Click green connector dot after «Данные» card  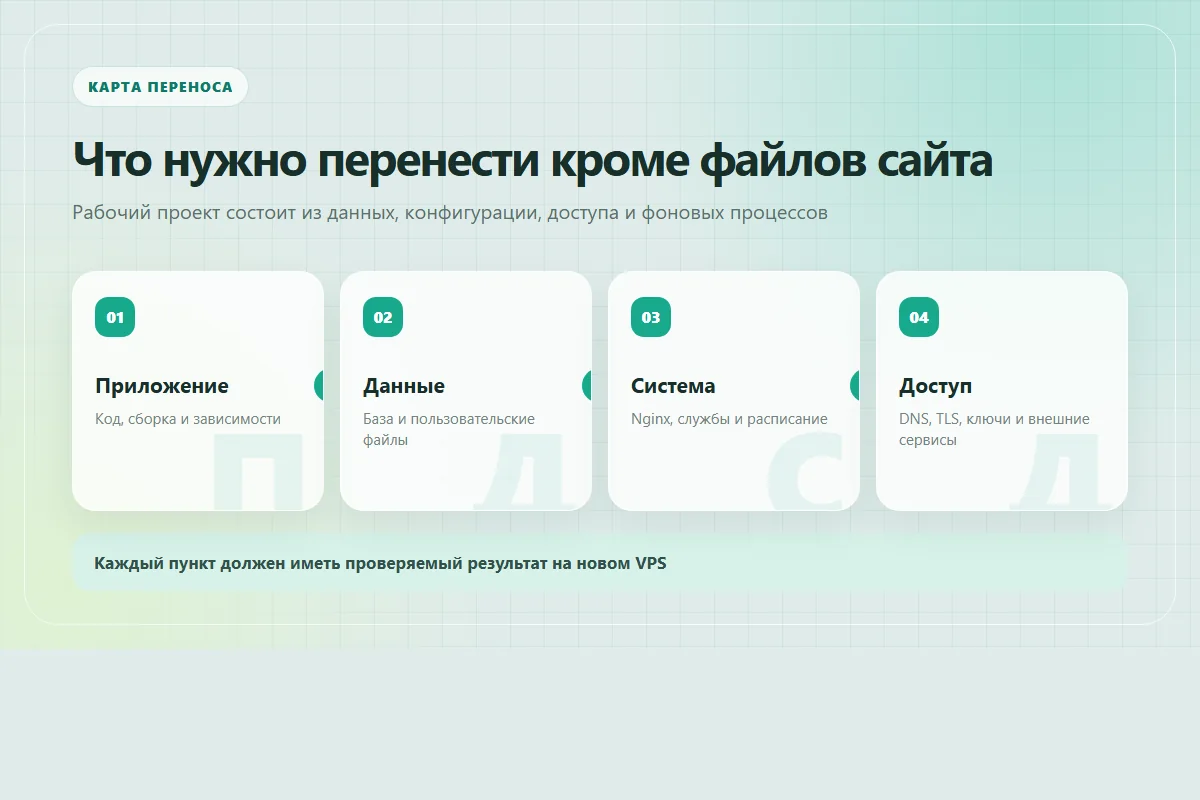click(x=587, y=385)
